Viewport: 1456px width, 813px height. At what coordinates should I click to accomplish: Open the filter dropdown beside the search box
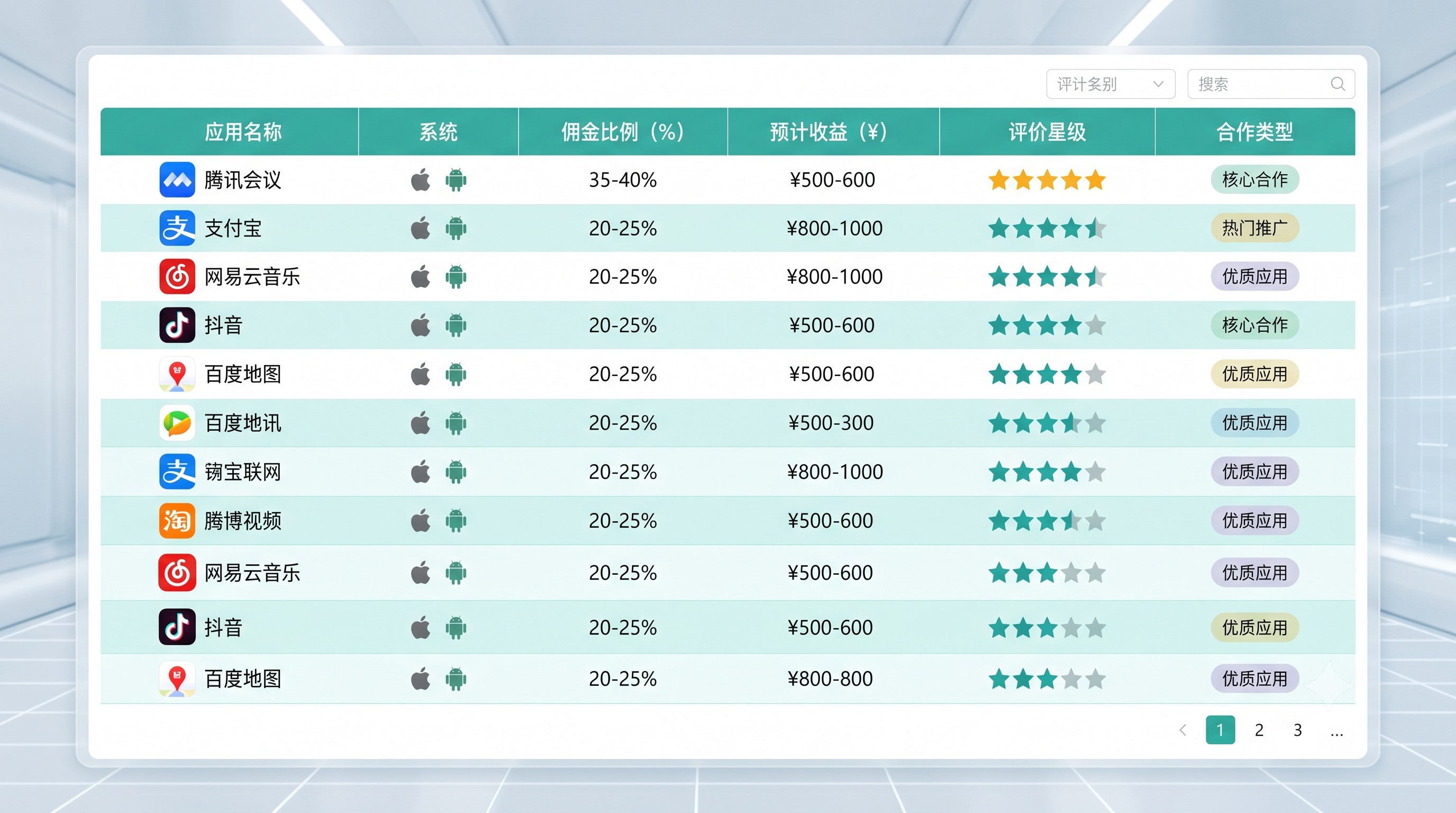[1111, 84]
